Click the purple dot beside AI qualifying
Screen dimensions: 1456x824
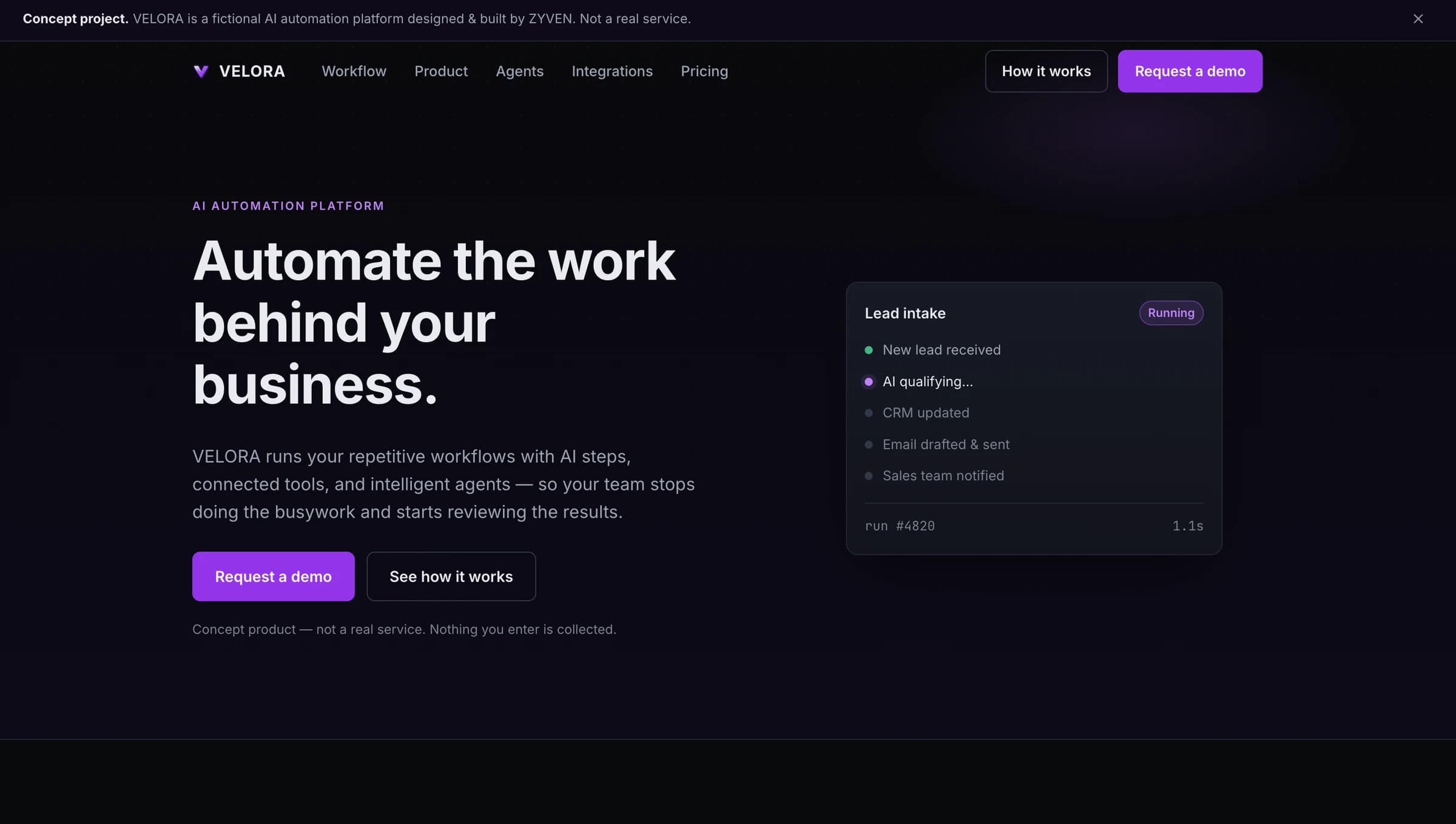(x=868, y=381)
